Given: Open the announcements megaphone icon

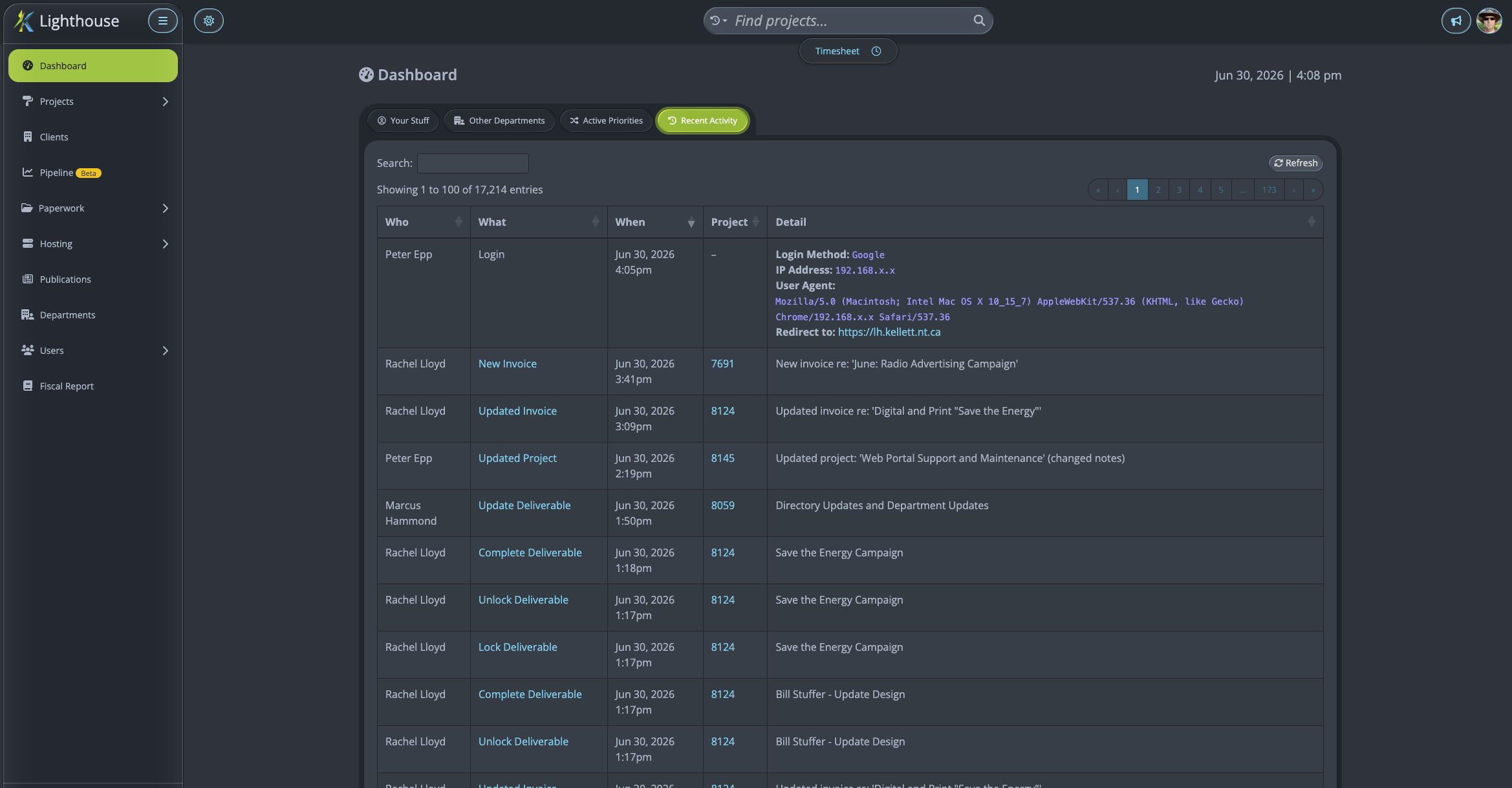Looking at the screenshot, I should (1456, 21).
